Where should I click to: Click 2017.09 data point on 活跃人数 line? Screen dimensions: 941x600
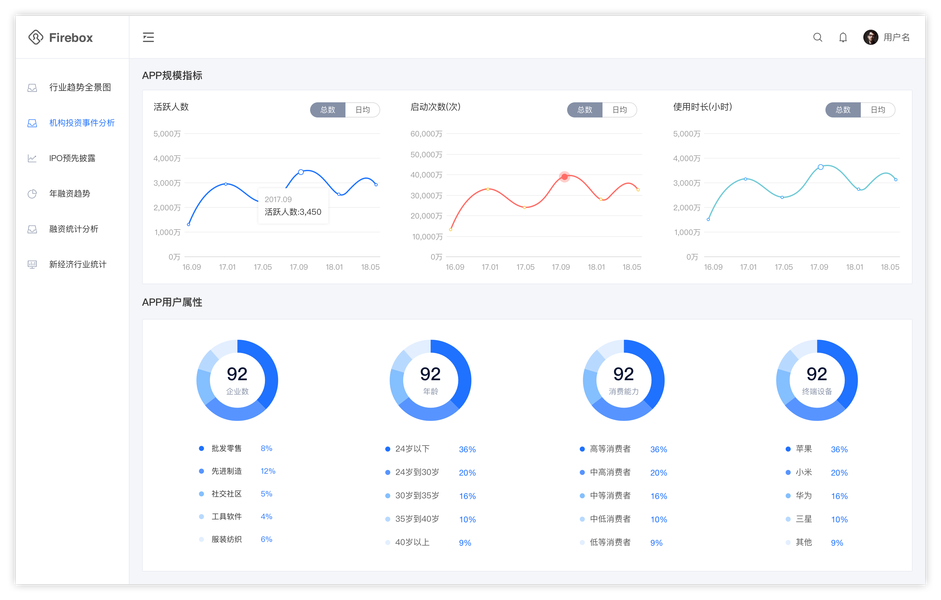[x=301, y=172]
